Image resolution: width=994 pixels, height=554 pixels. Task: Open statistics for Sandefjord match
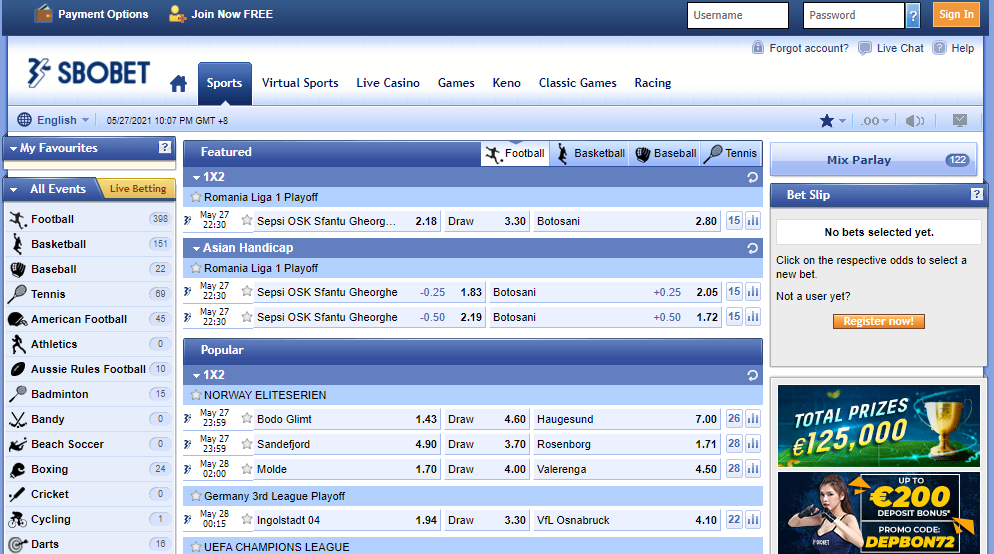(x=752, y=444)
